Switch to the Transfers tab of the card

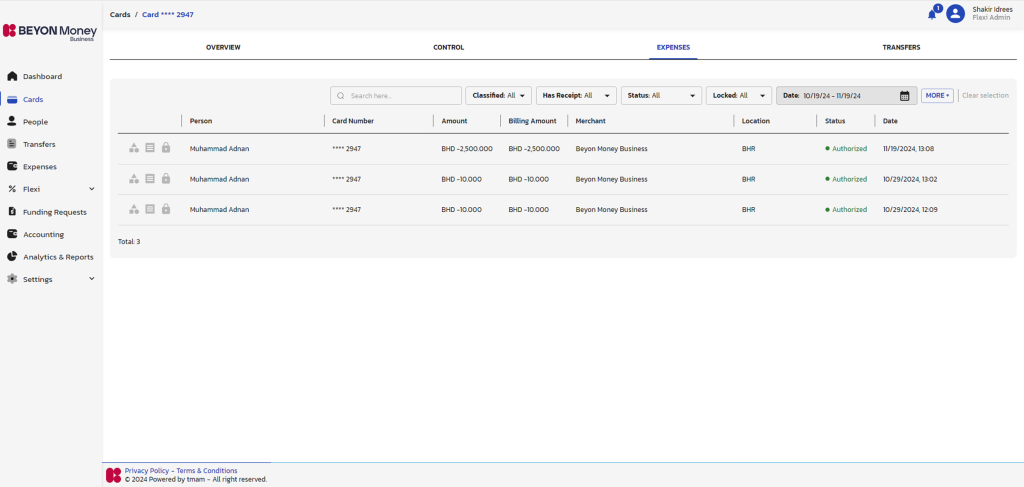point(901,48)
